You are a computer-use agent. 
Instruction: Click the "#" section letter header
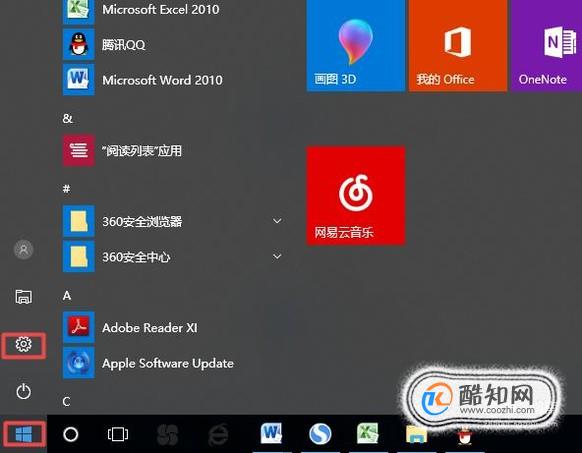66,189
